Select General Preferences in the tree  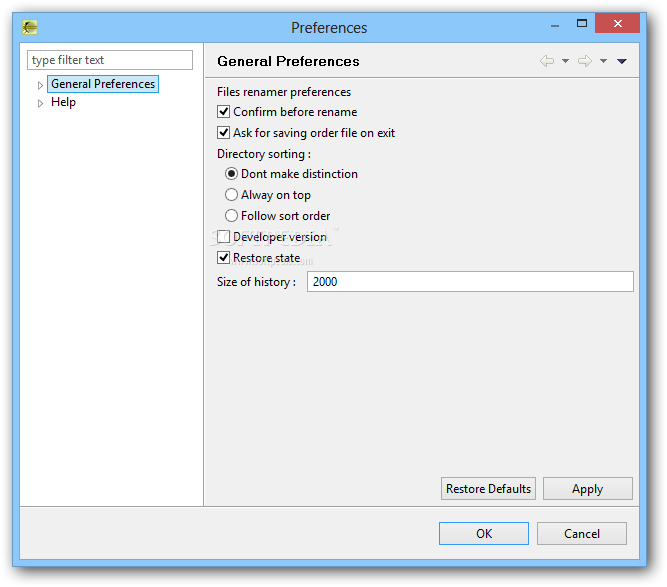coord(103,84)
